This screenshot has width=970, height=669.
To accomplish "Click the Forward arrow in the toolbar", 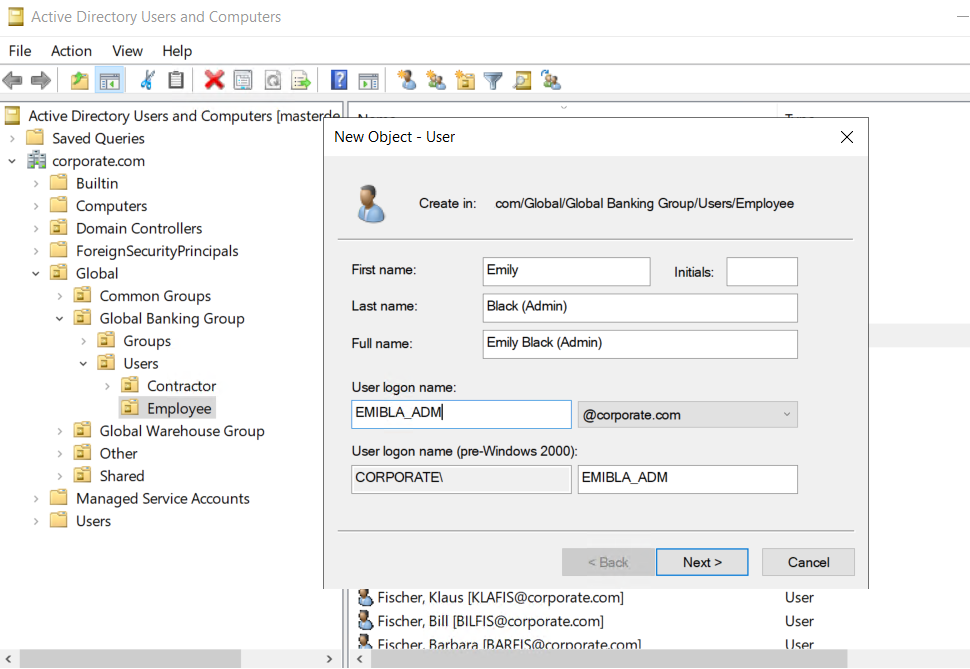I will tap(41, 80).
